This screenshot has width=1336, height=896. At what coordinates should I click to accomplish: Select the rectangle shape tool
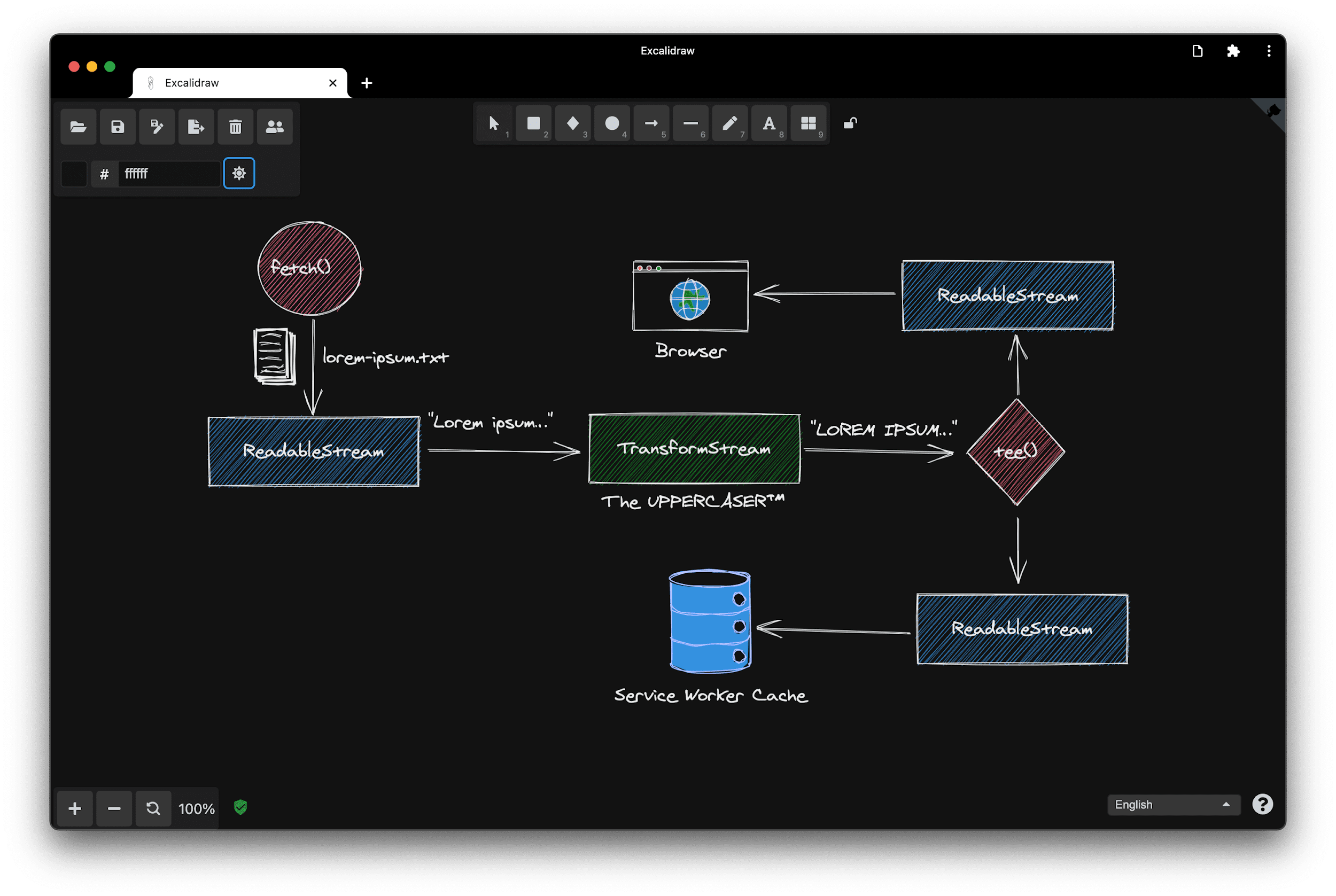(x=534, y=123)
